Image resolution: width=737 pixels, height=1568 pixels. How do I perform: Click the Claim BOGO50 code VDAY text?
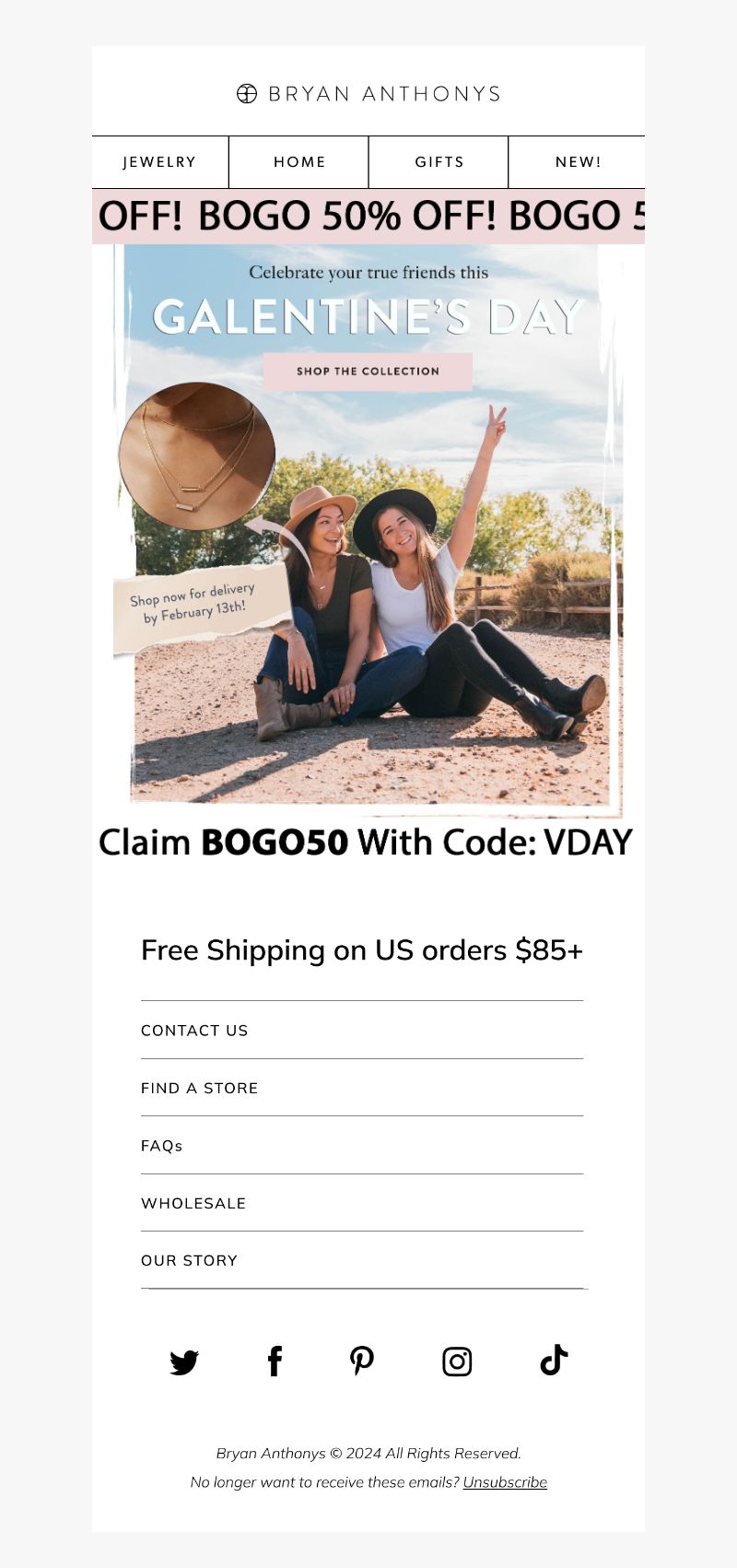click(x=366, y=843)
